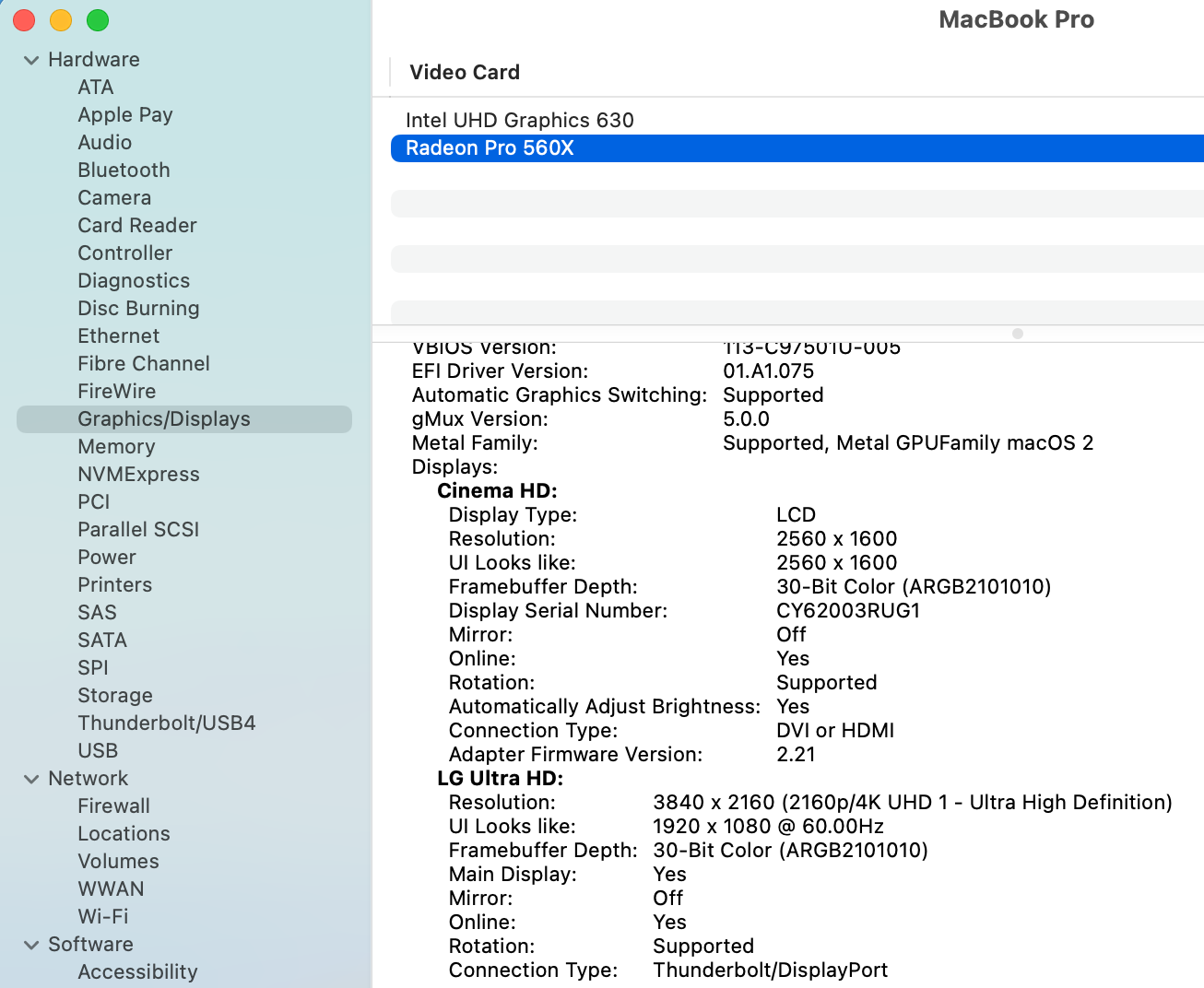The image size is (1204, 988).
Task: Select Thunderbolt/USB4 item
Action: click(x=167, y=723)
